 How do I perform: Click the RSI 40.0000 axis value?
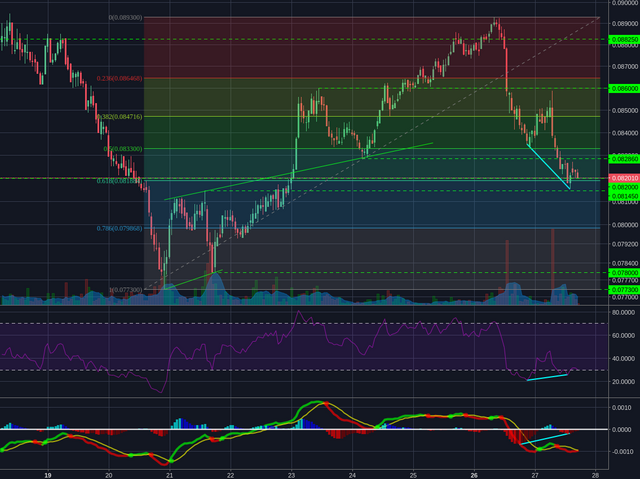[623, 359]
